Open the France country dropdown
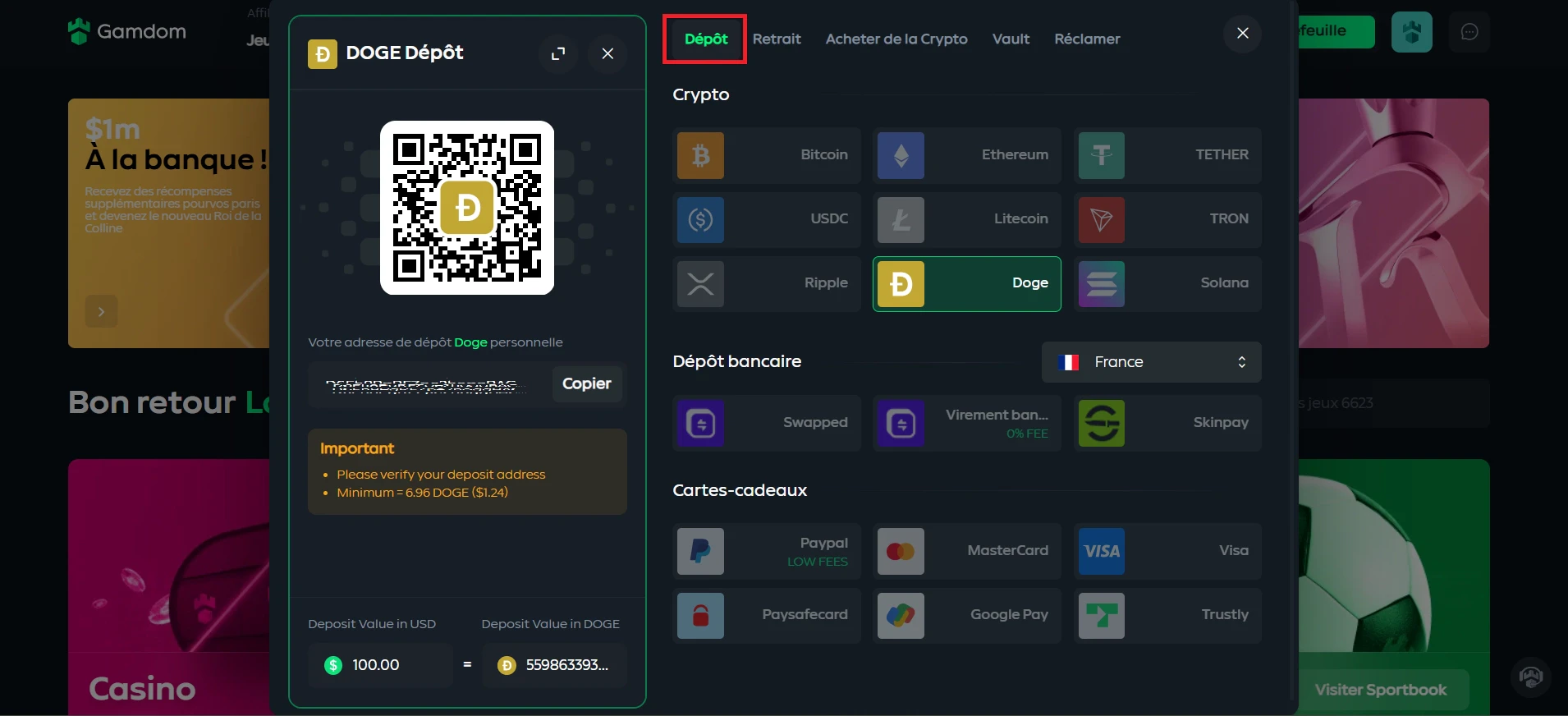 [1151, 362]
